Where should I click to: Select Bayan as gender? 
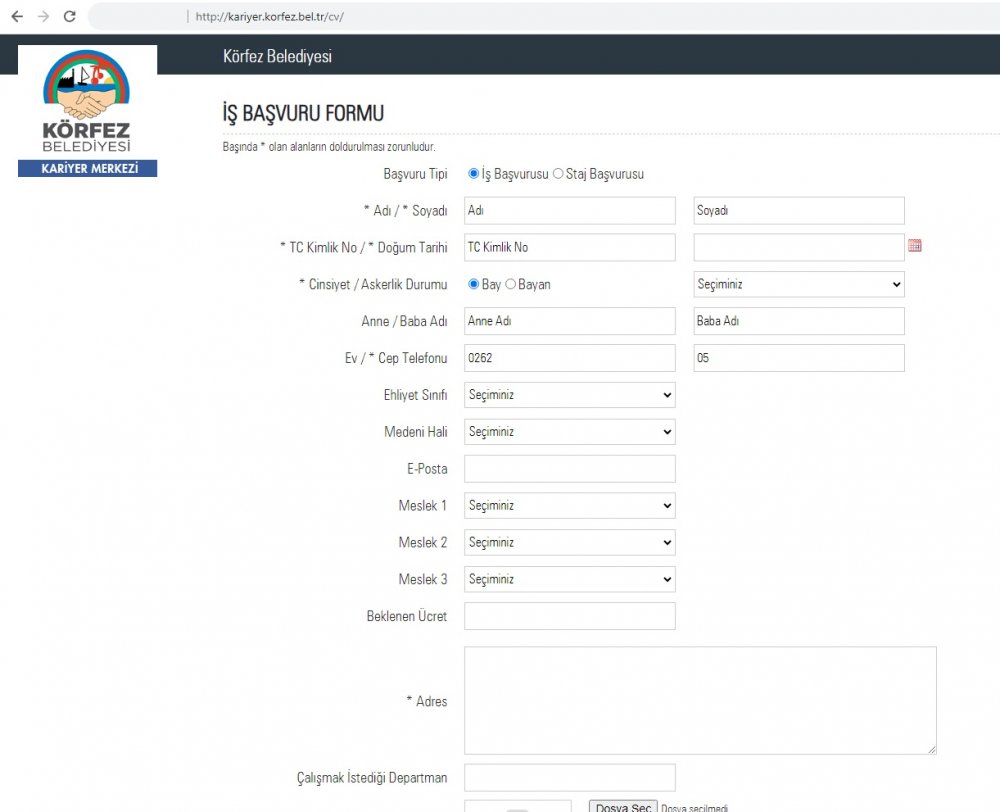pos(511,284)
